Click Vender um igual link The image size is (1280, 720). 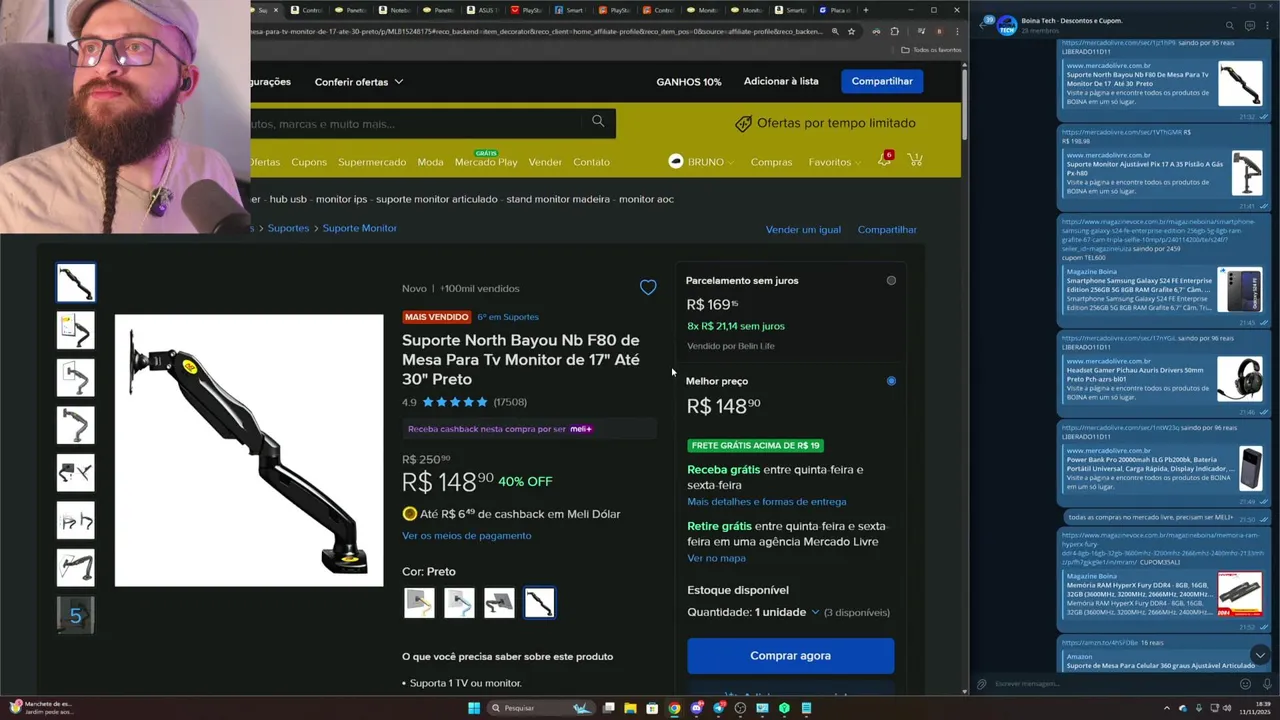pyautogui.click(x=803, y=229)
